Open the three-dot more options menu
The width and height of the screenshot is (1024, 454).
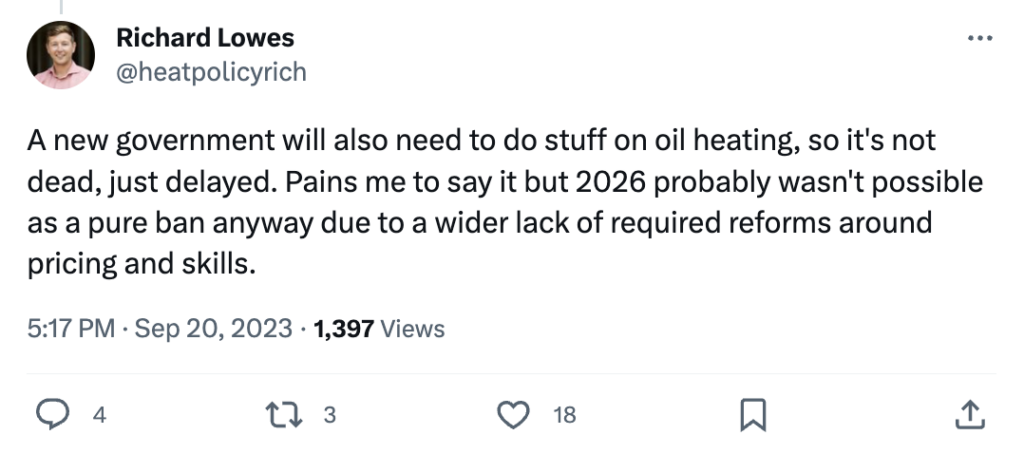[x=977, y=39]
